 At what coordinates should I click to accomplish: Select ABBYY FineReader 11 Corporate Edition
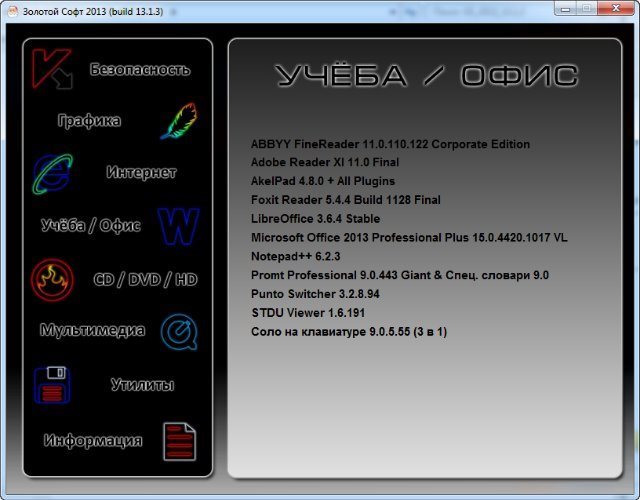pos(390,144)
